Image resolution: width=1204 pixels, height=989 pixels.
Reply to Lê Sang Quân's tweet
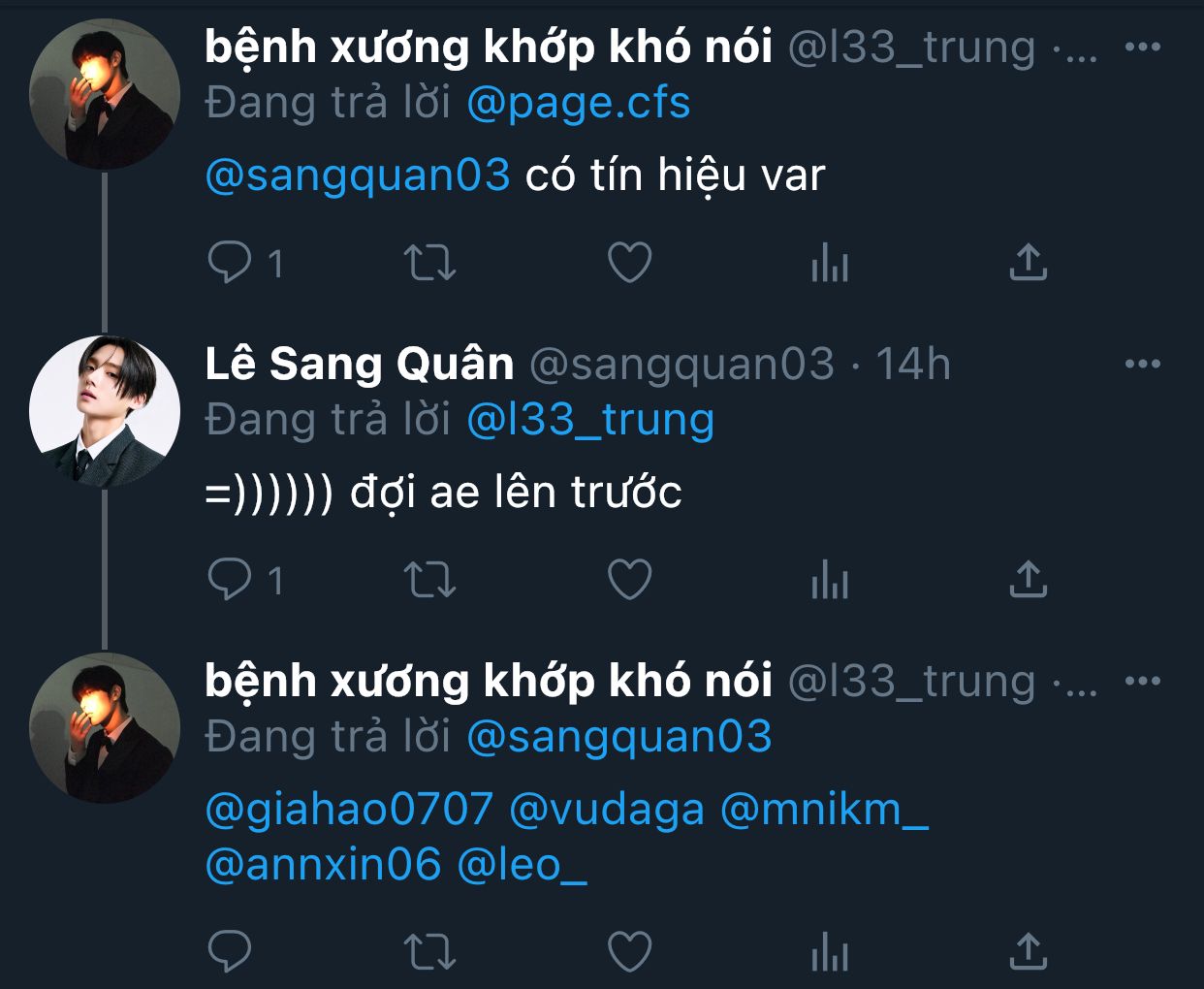click(x=230, y=579)
